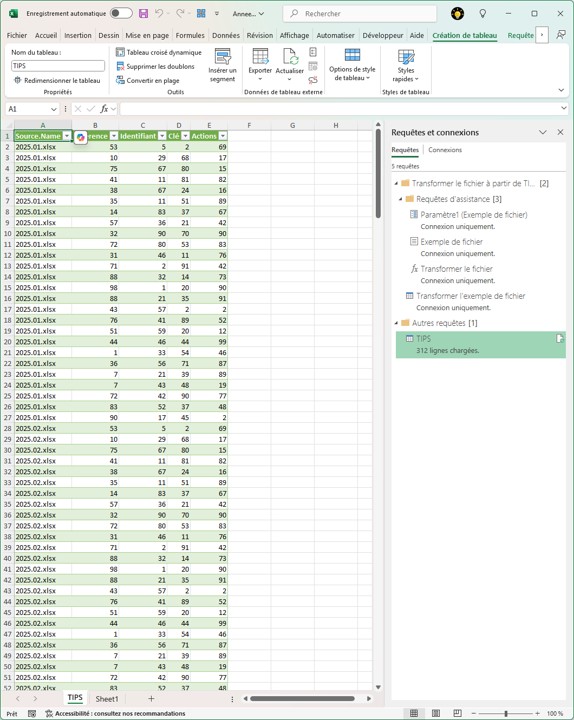Close the Requêtes et connexions pane

click(x=560, y=132)
